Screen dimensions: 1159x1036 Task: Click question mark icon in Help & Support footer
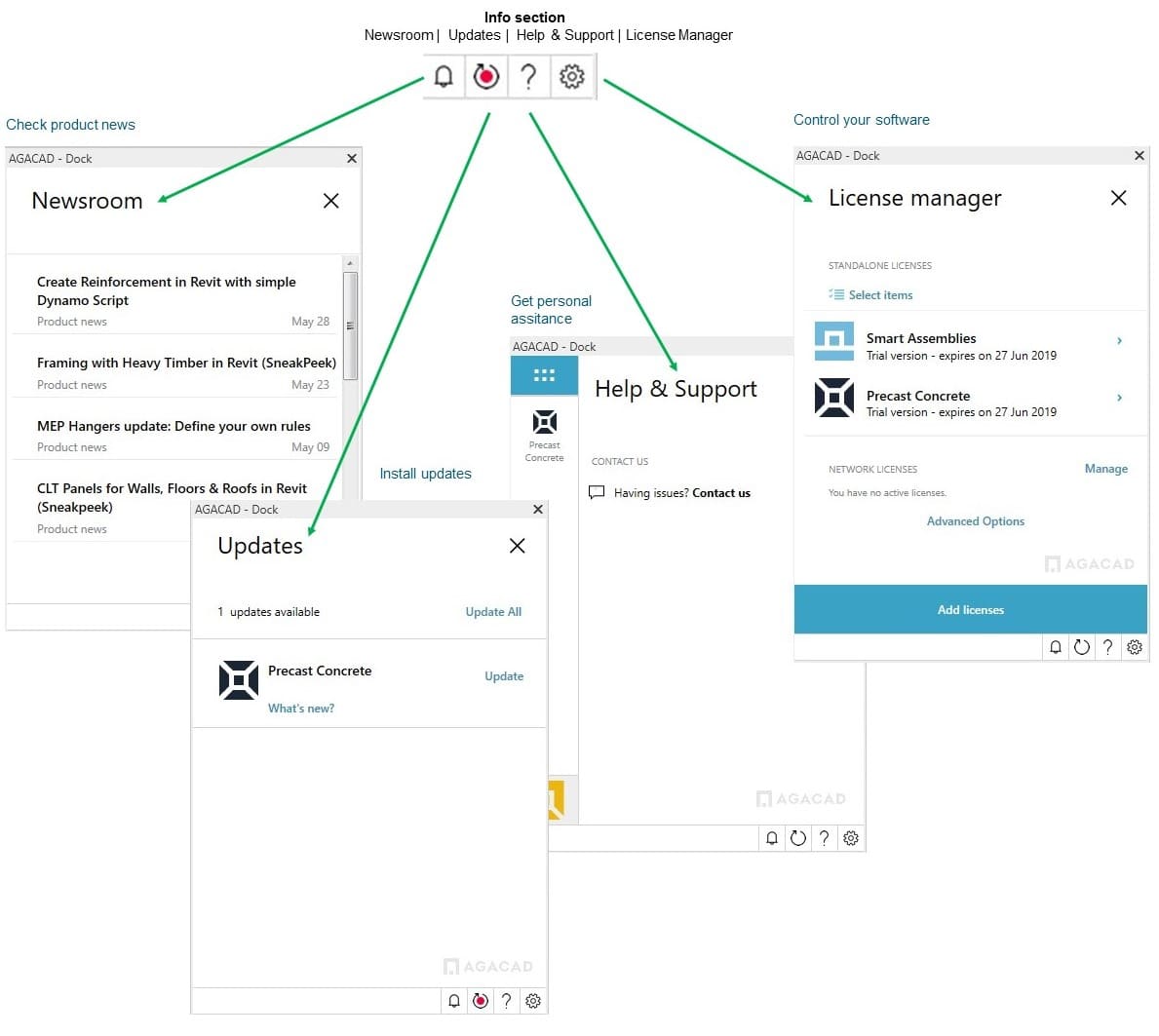824,838
